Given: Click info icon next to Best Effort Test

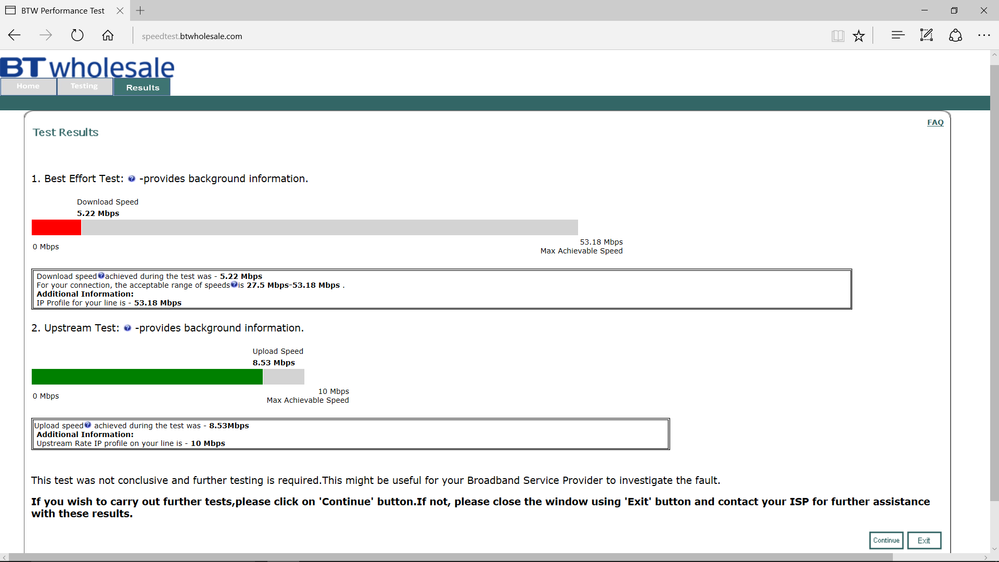Looking at the screenshot, I should 131,179.
